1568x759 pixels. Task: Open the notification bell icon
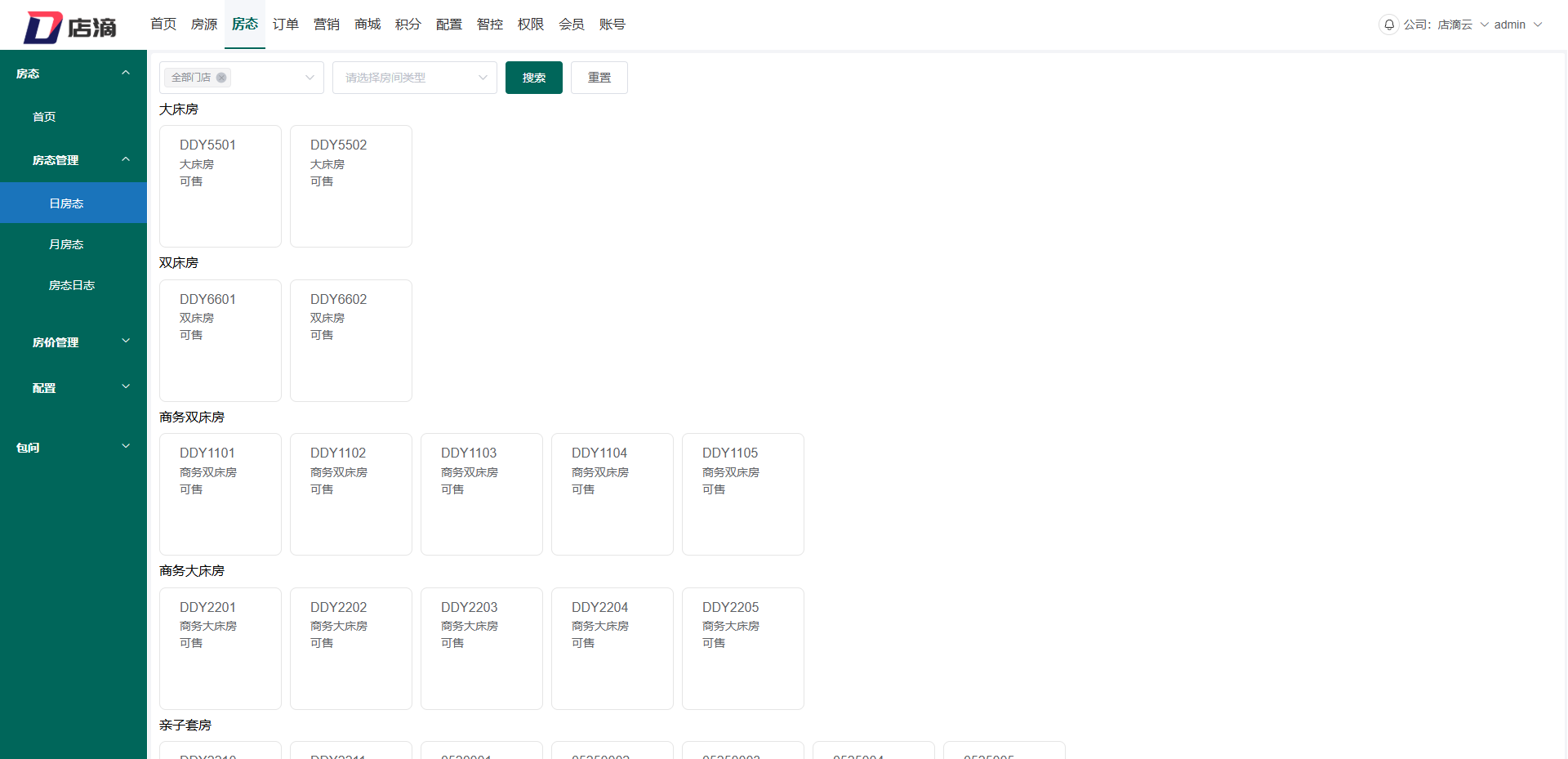coord(1388,25)
